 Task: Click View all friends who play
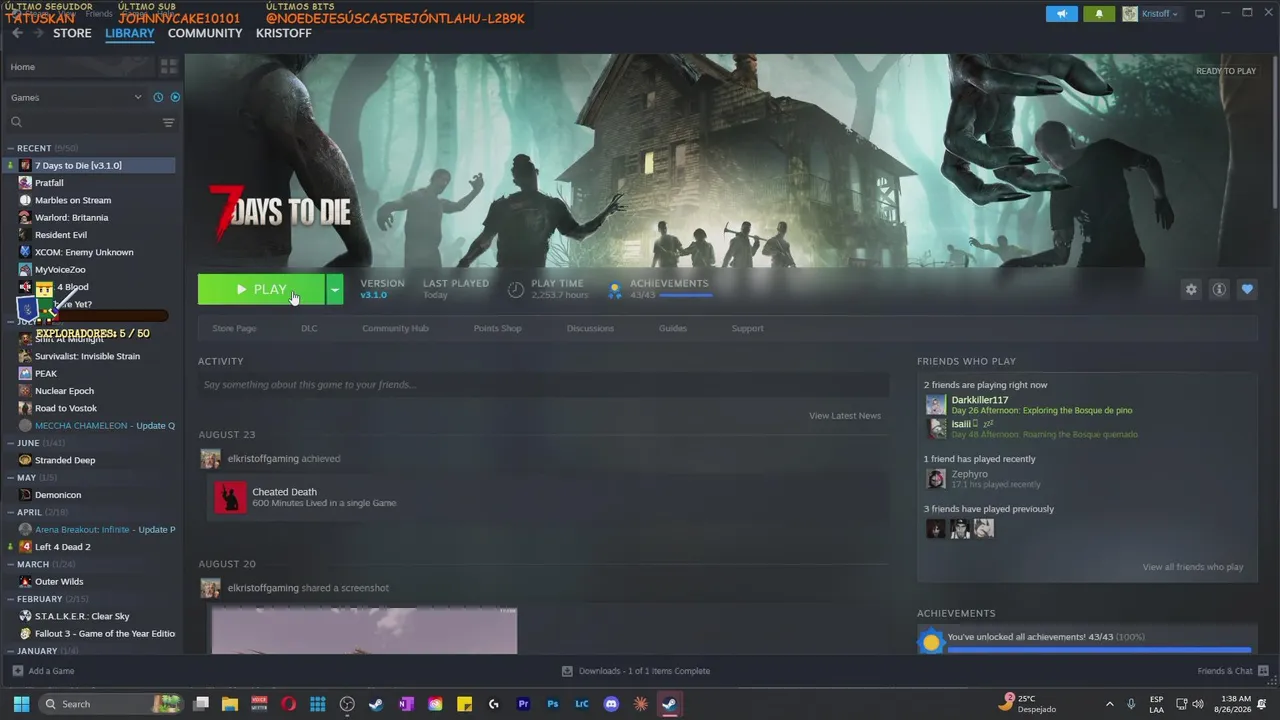1193,567
